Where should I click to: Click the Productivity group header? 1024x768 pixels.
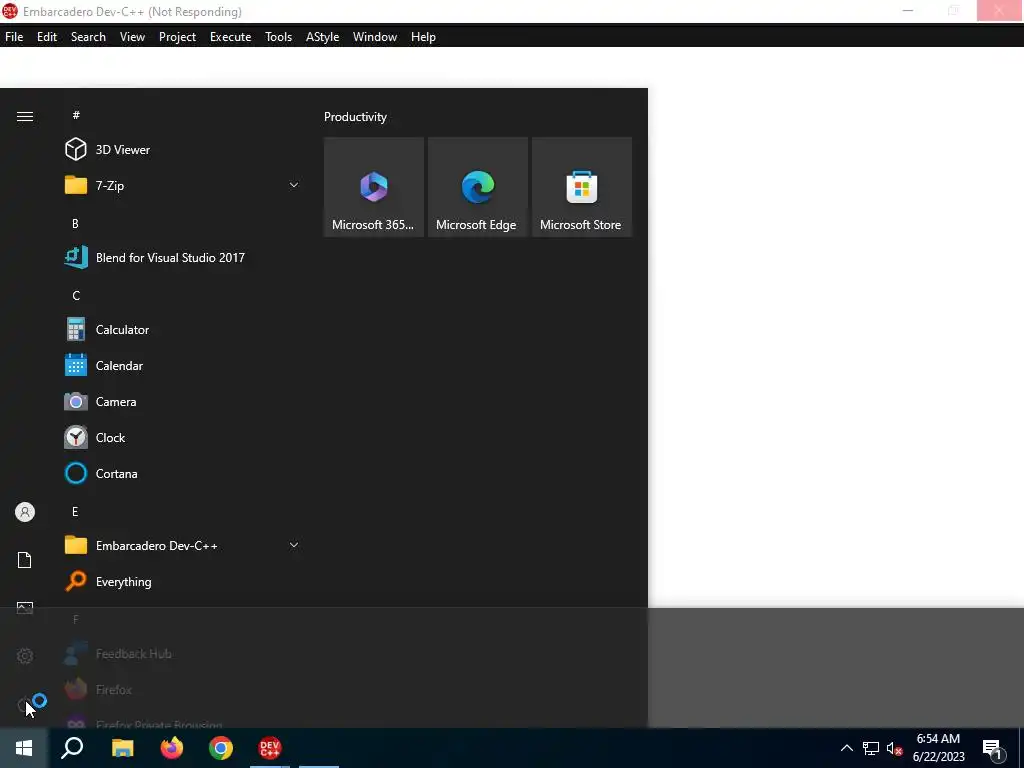click(x=355, y=117)
